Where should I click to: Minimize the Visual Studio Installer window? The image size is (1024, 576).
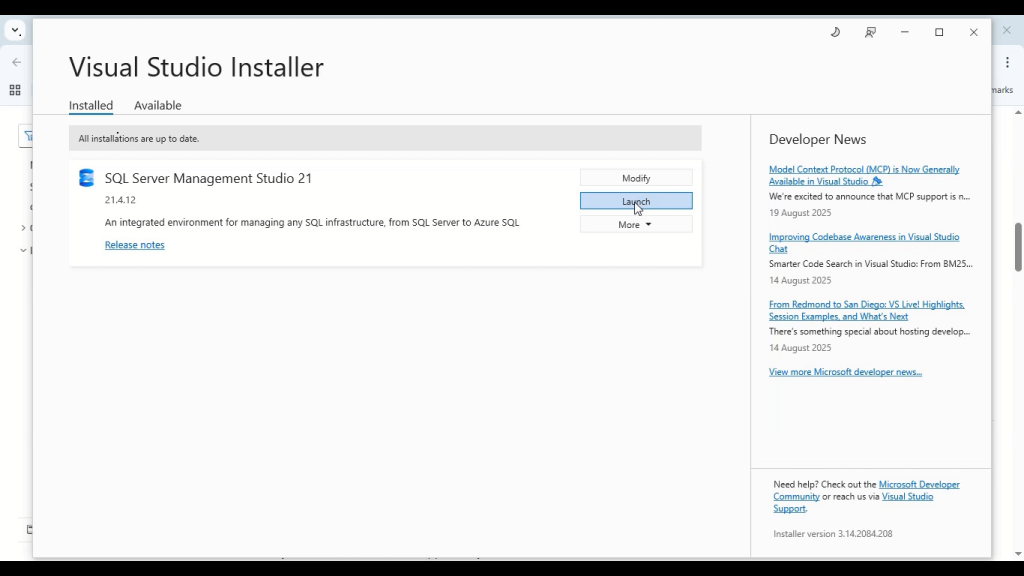pos(904,32)
